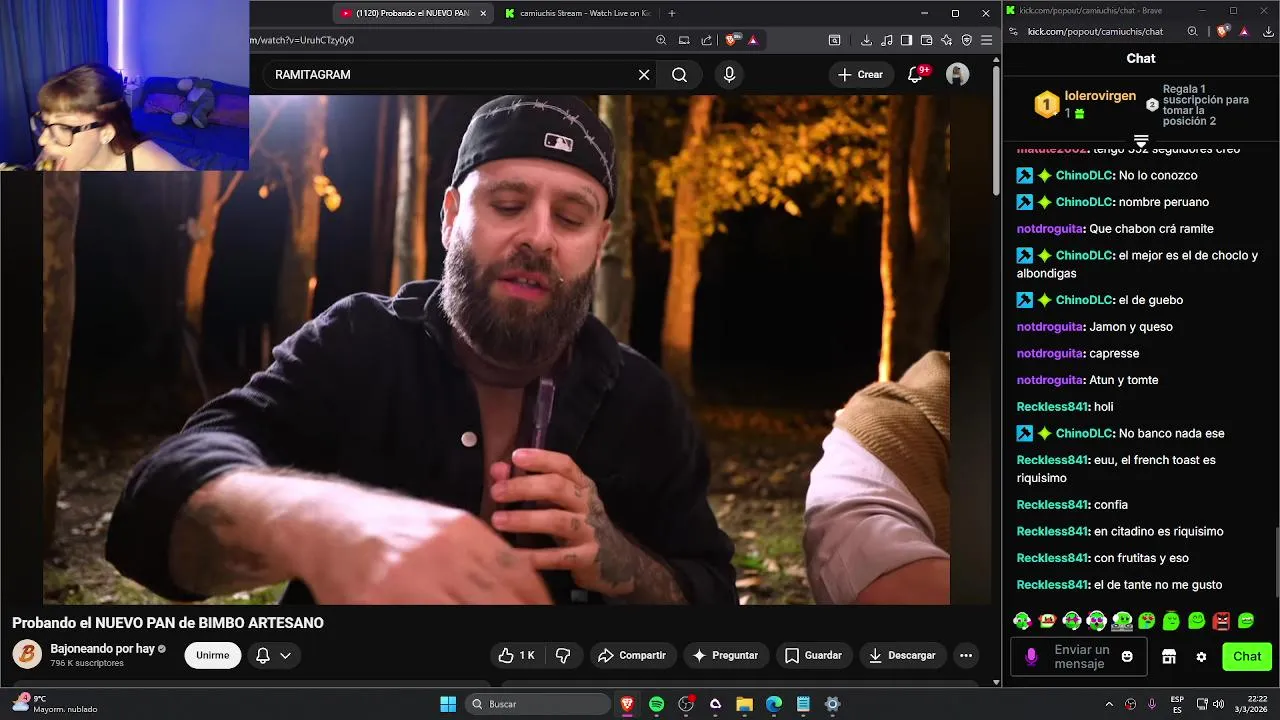Open YouTube notifications bell with 9+ badge

coord(916,75)
